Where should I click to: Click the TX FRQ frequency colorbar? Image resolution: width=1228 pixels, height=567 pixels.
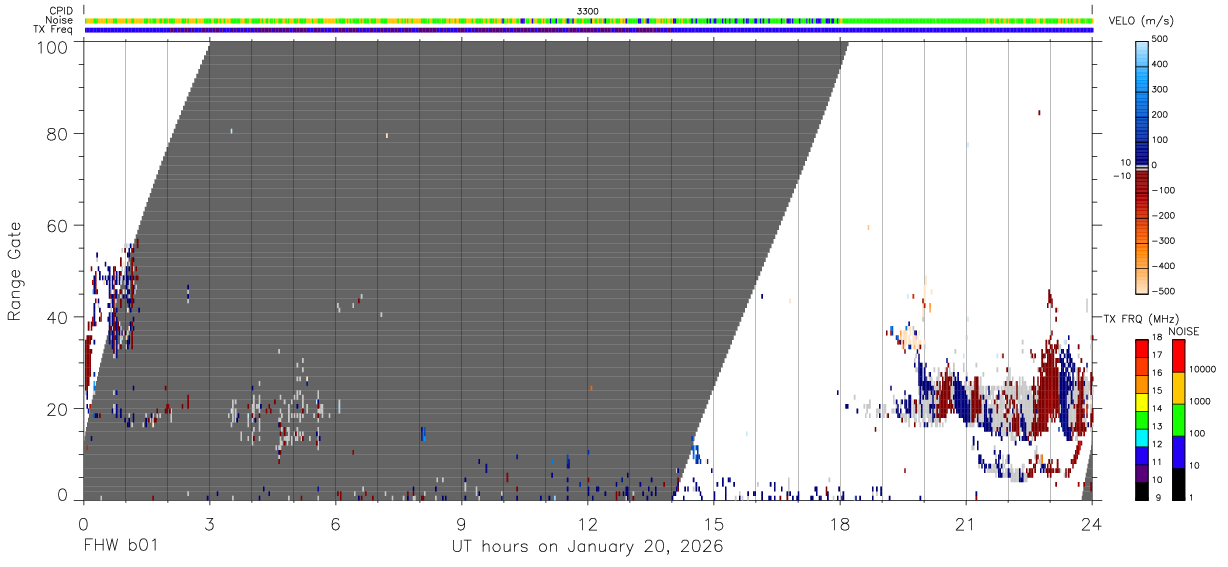(x=1141, y=419)
